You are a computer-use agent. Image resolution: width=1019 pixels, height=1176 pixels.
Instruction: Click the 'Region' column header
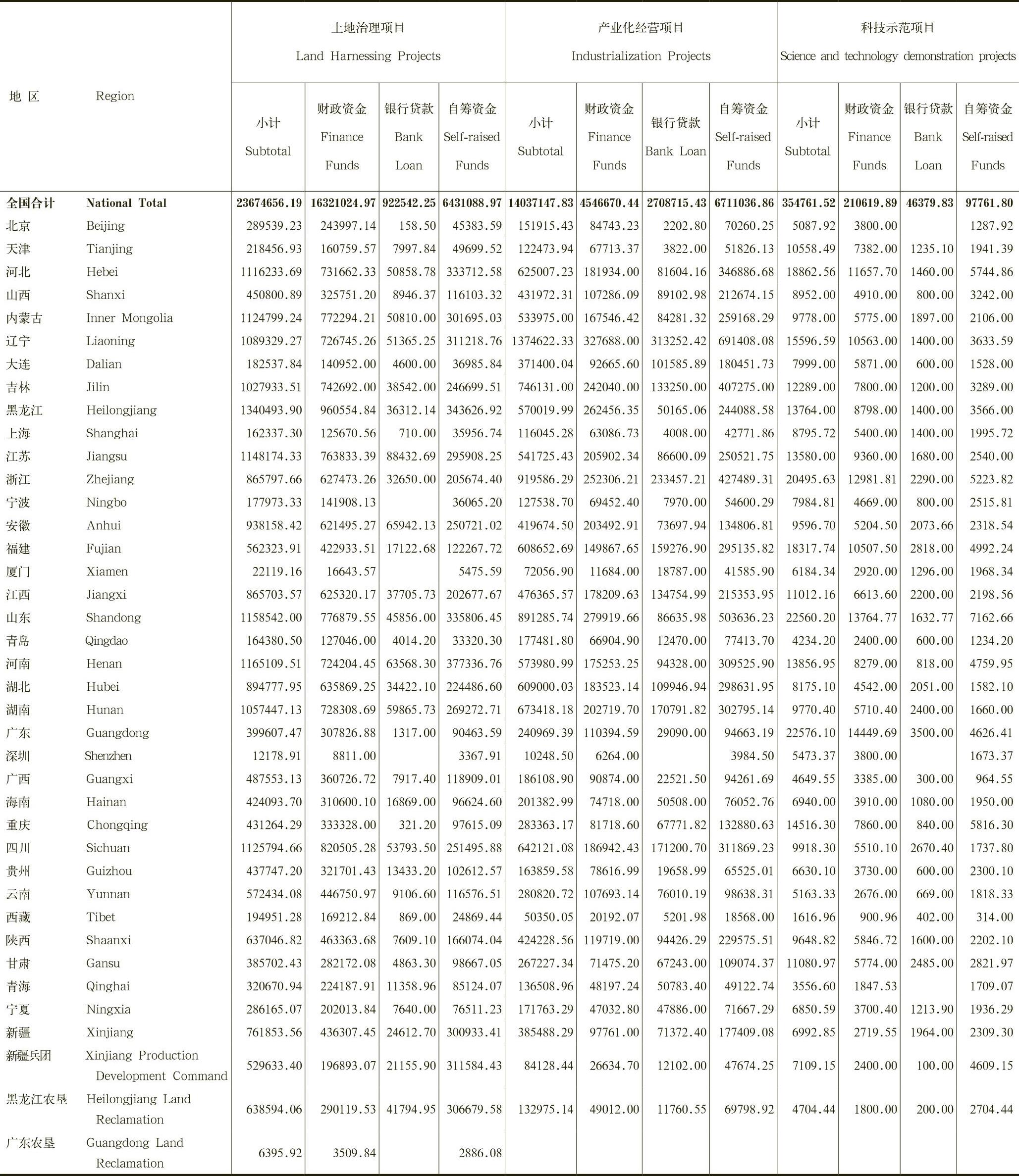pyautogui.click(x=115, y=96)
